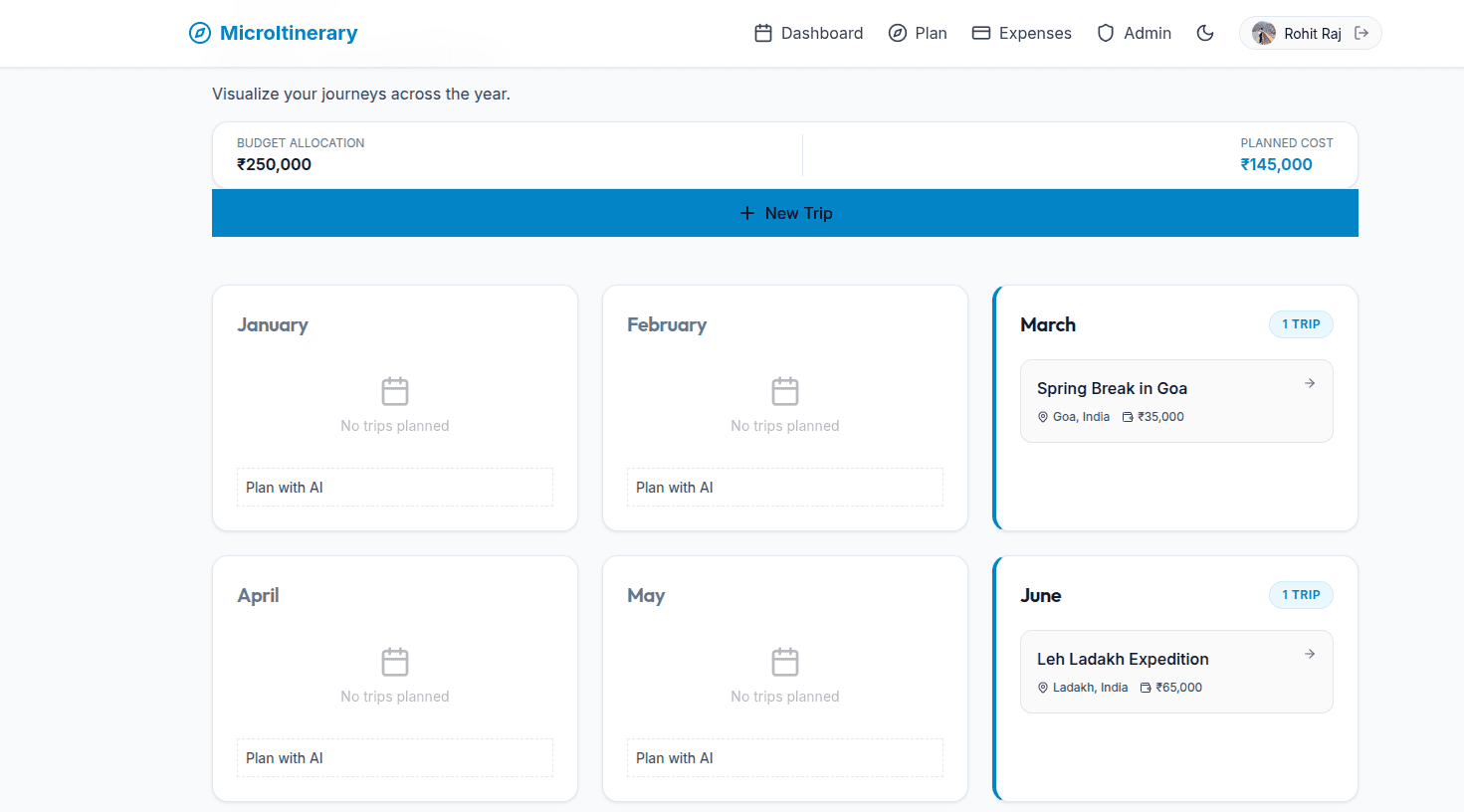Open Spring Break in Goa via arrow icon
This screenshot has width=1464, height=812.
1309,382
